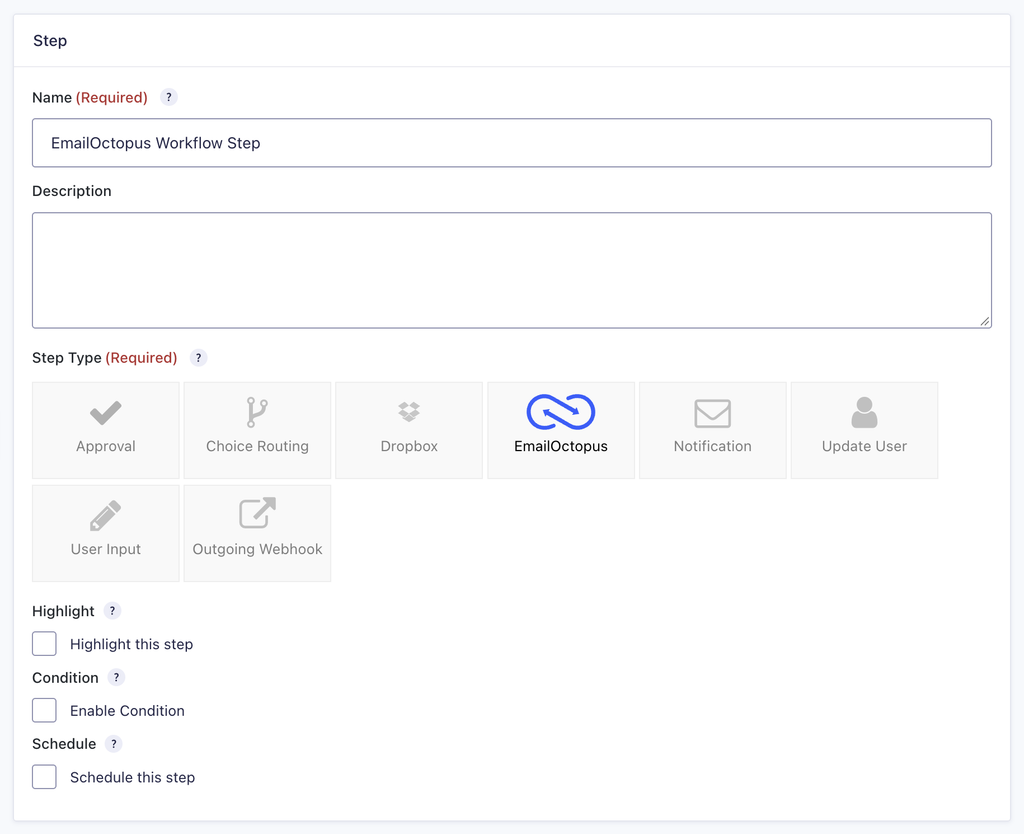Enable the Highlight this step checkbox

point(44,644)
